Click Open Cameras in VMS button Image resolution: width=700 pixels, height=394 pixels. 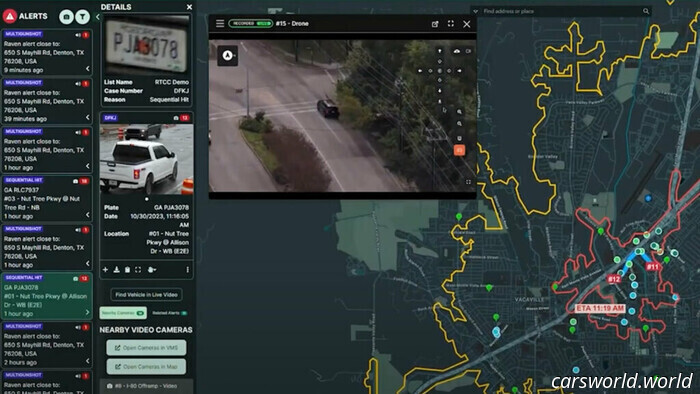tap(146, 348)
